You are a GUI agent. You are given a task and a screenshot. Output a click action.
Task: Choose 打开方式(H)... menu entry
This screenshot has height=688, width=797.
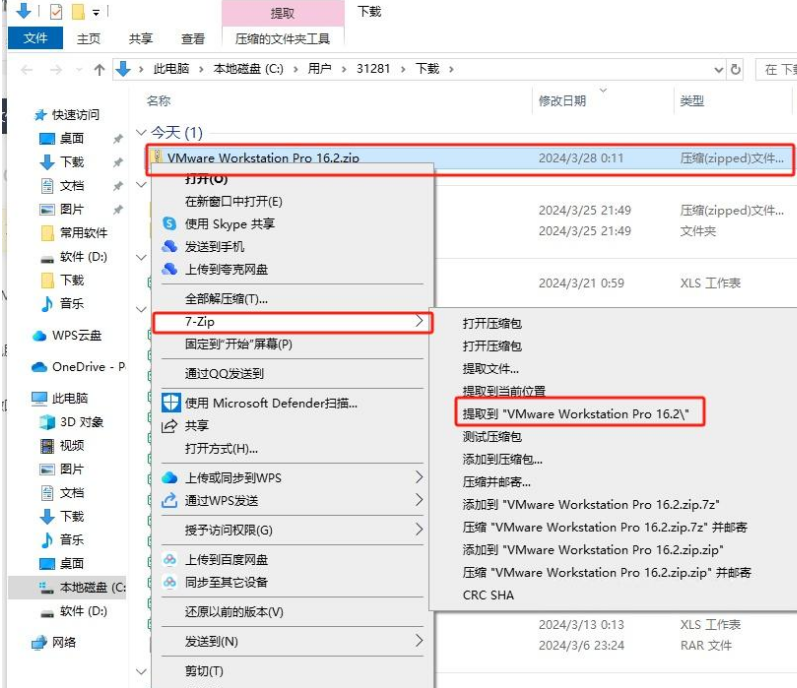293,449
